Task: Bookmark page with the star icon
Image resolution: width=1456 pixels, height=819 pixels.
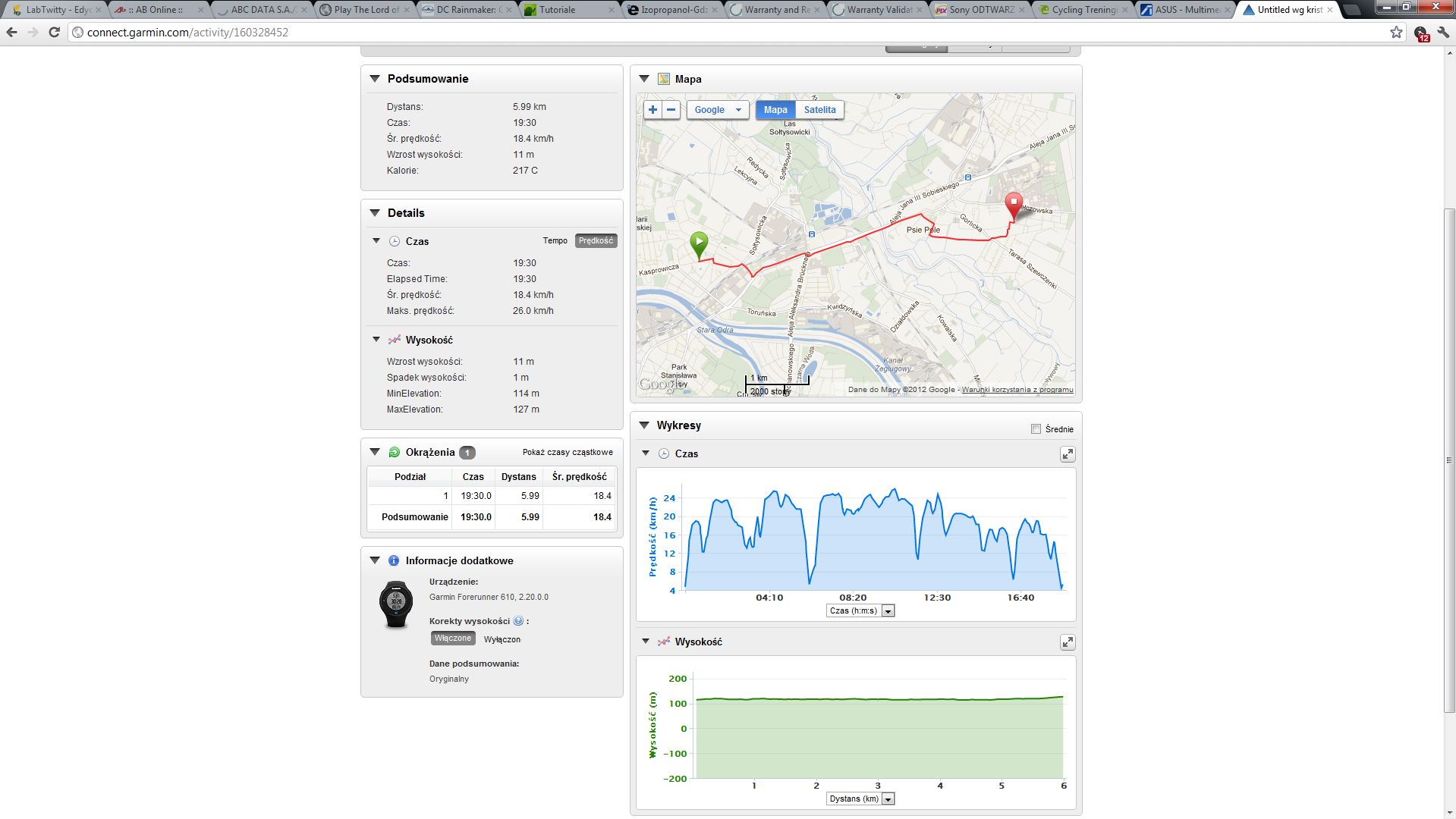Action: (x=1396, y=33)
